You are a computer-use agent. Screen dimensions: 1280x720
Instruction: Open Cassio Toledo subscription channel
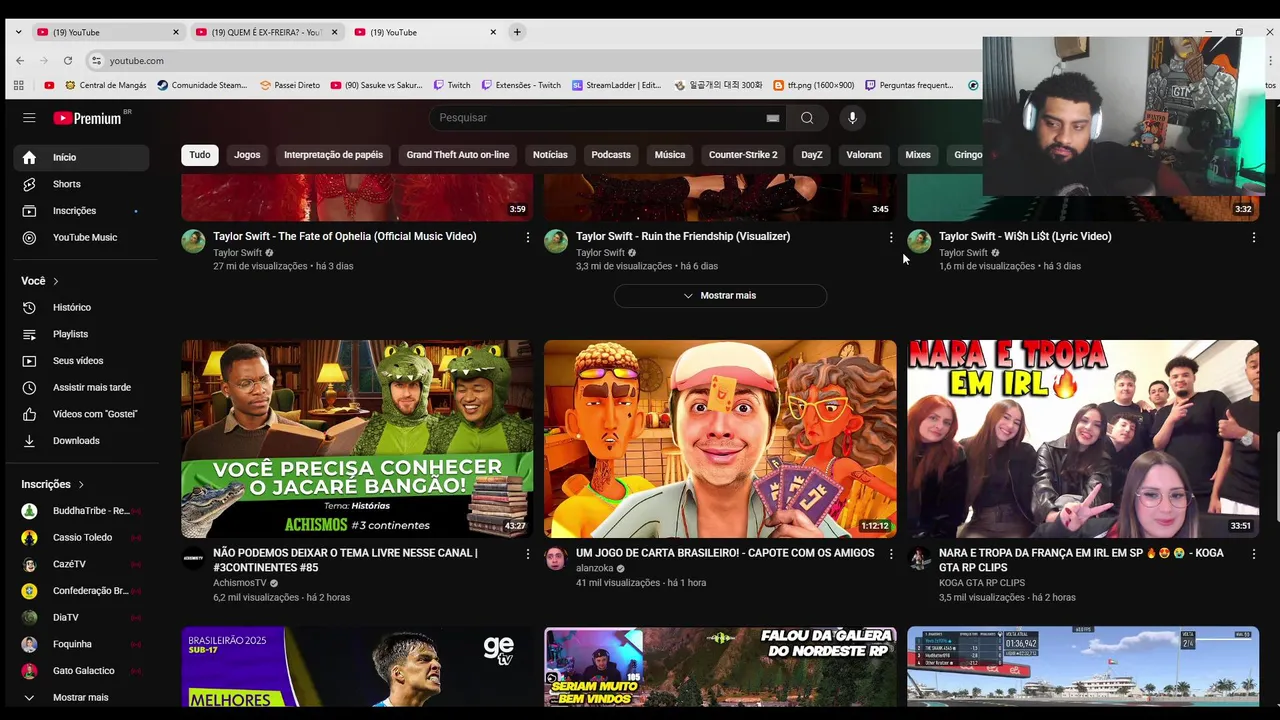coord(82,538)
